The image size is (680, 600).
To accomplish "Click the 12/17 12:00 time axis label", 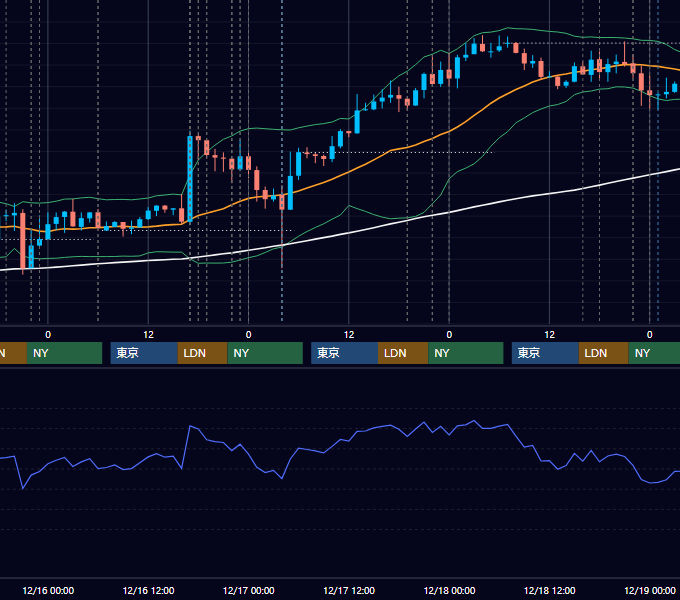I will (x=349, y=590).
